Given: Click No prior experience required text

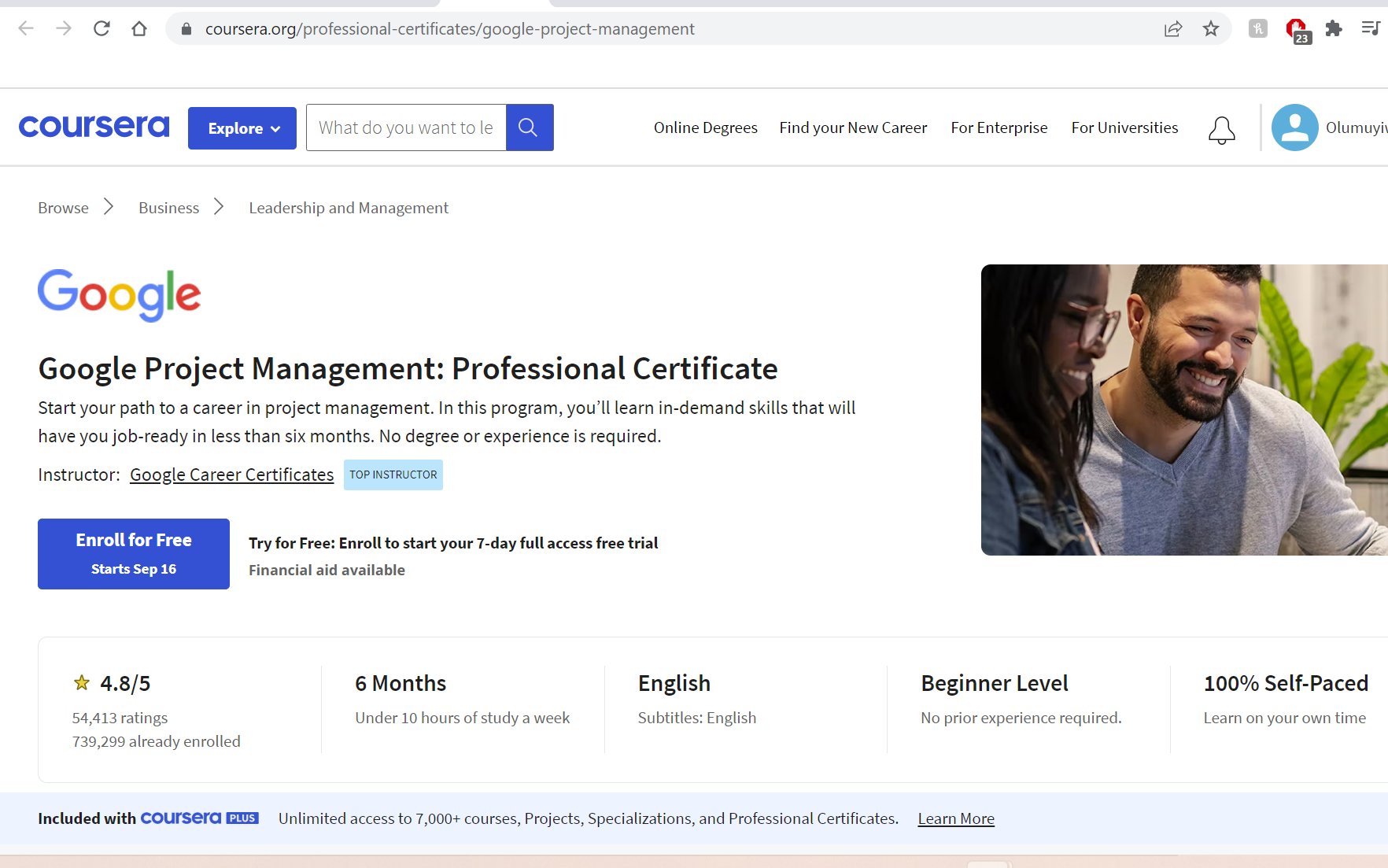Looking at the screenshot, I should [1021, 718].
